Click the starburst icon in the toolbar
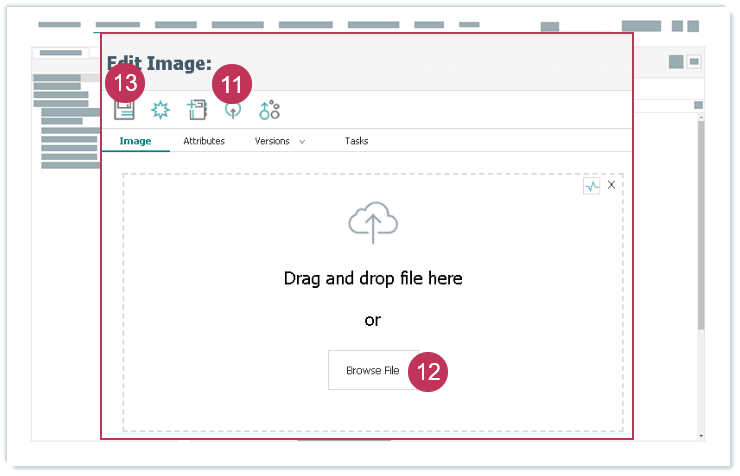Image resolution: width=740 pixels, height=476 pixels. (160, 110)
